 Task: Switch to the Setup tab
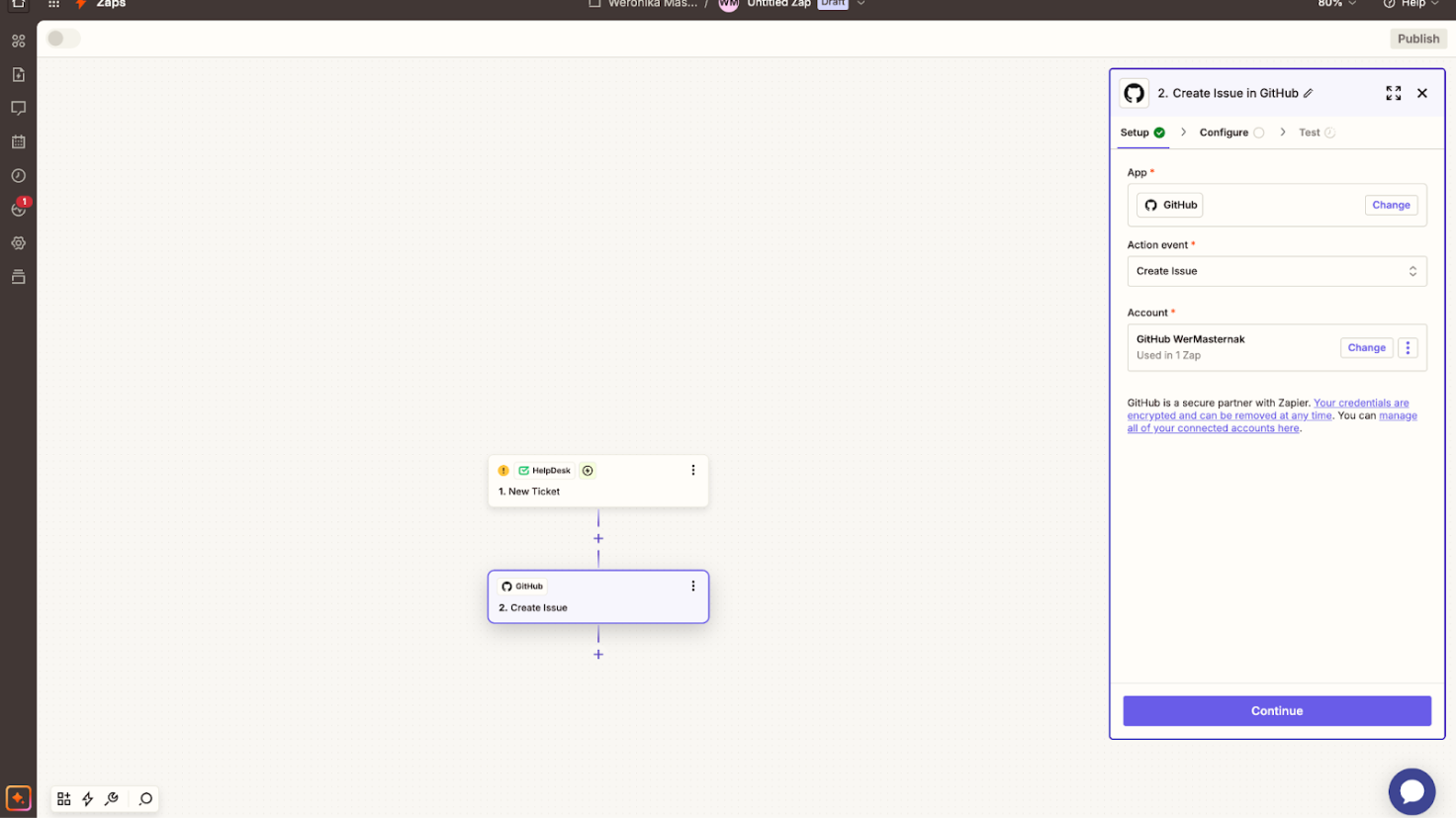1142,133
